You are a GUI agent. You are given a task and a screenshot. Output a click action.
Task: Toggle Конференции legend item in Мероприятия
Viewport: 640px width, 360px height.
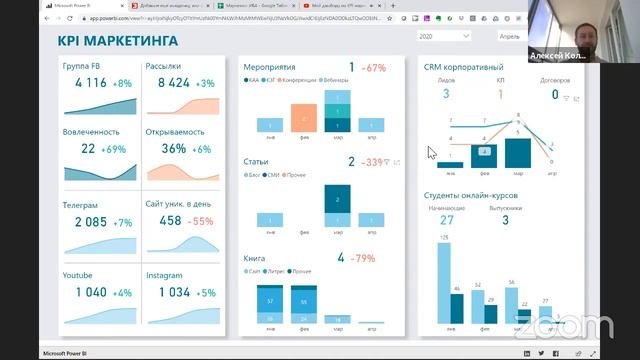297,80
